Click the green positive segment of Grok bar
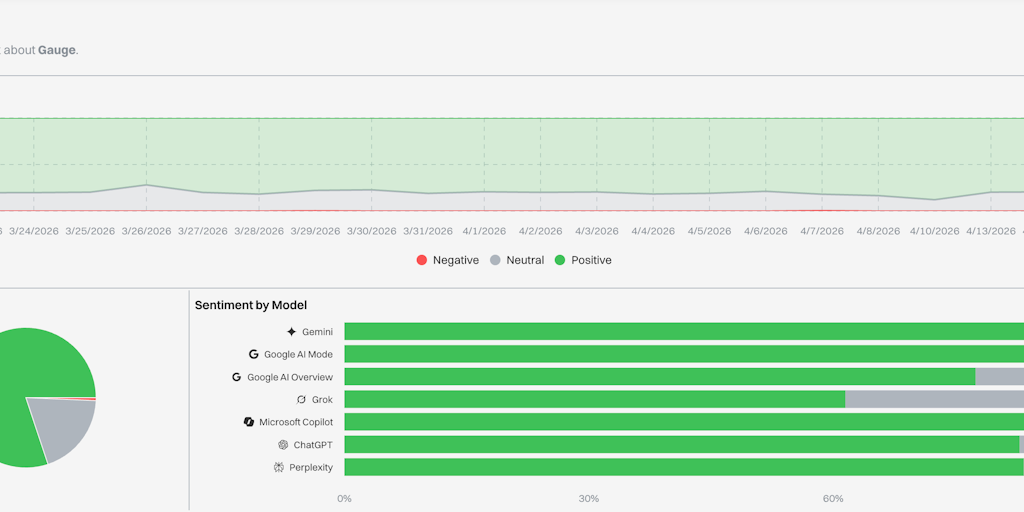Image resolution: width=1024 pixels, height=512 pixels. 594,399
